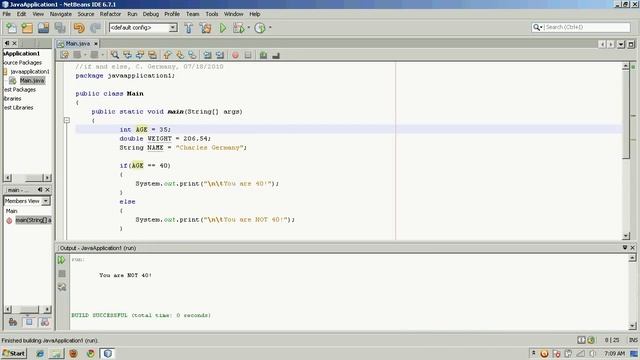The width and height of the screenshot is (640, 360).
Task: Click NetBeans taskbar button
Action: click(x=108, y=353)
